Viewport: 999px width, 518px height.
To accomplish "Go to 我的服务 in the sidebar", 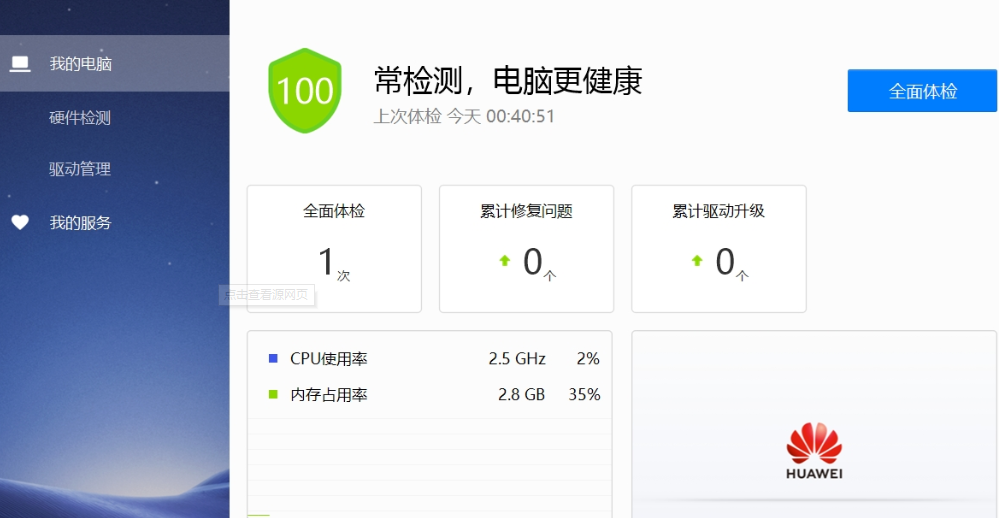I will tap(80, 222).
